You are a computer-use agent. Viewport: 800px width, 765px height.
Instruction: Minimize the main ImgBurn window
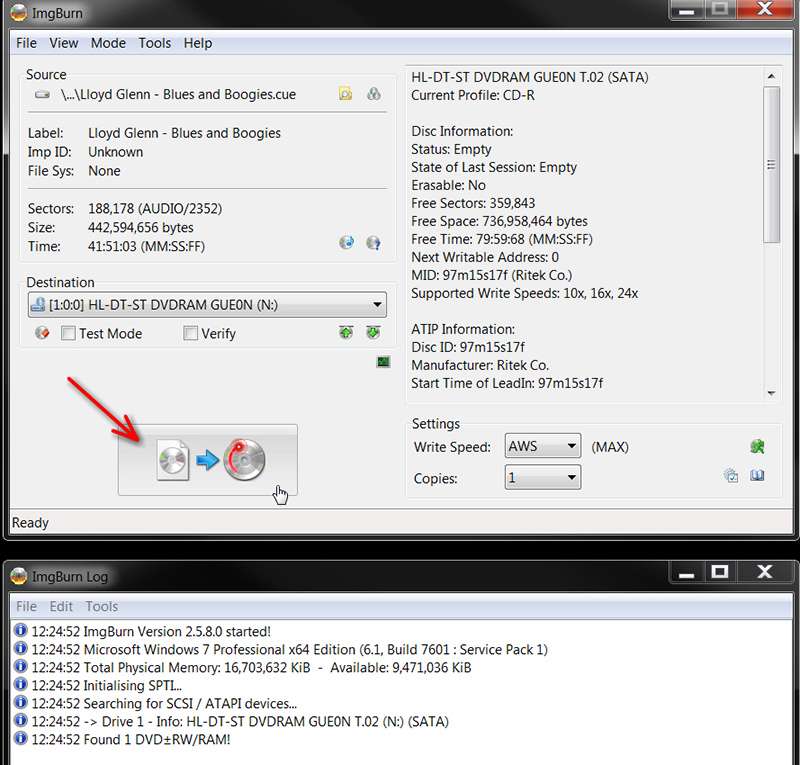click(x=687, y=9)
